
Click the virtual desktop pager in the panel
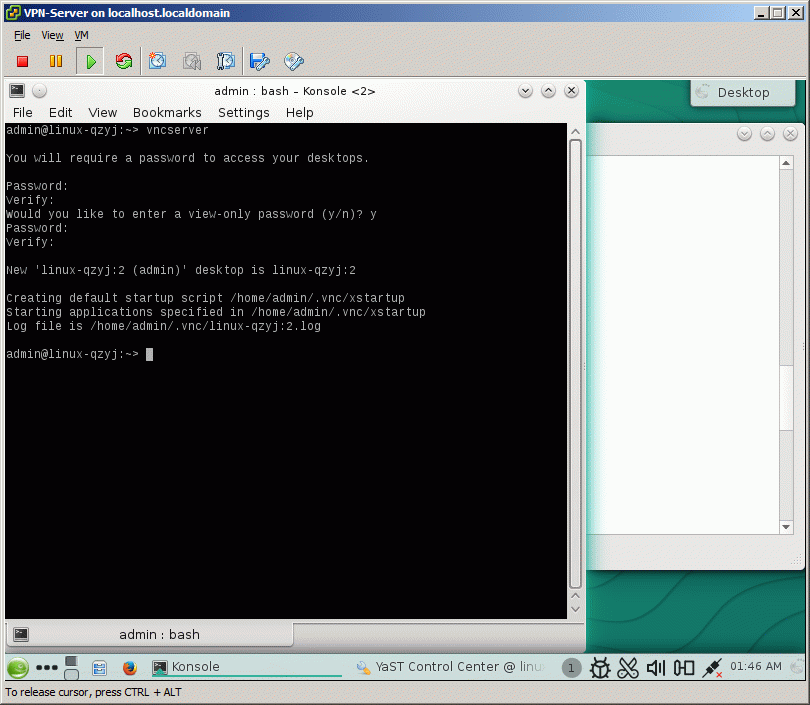coord(71,667)
